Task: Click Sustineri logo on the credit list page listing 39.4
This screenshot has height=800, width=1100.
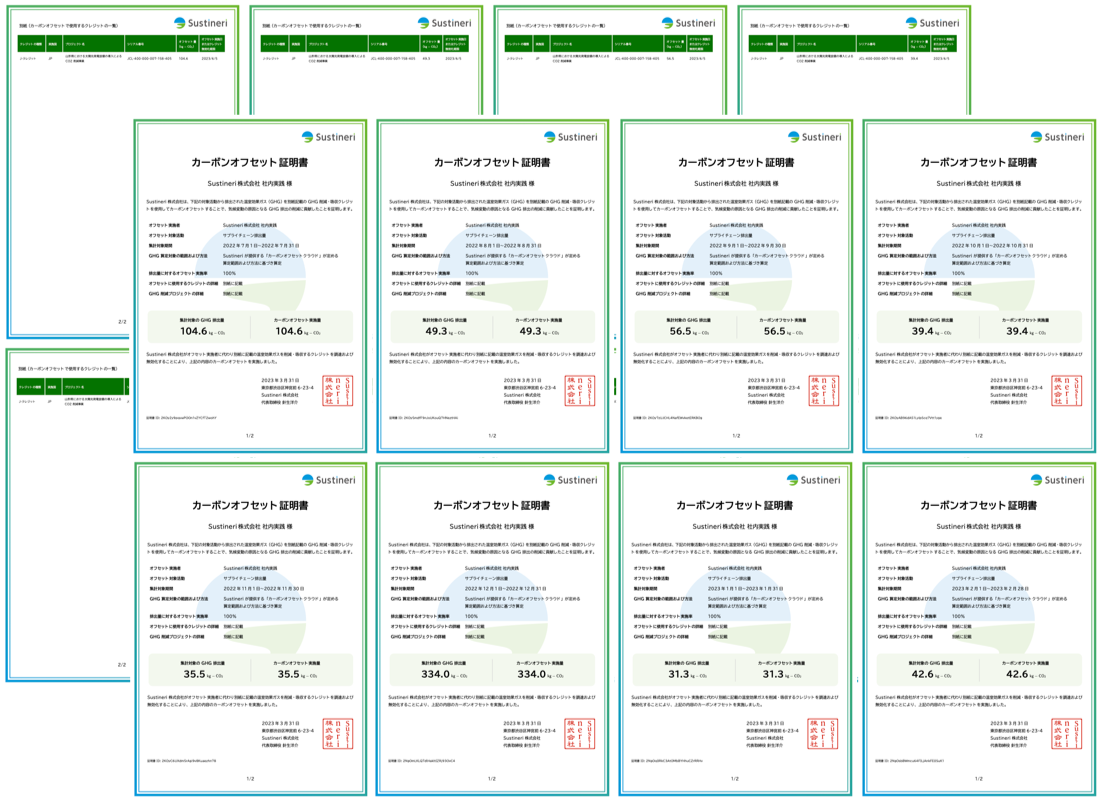Action: point(932,23)
